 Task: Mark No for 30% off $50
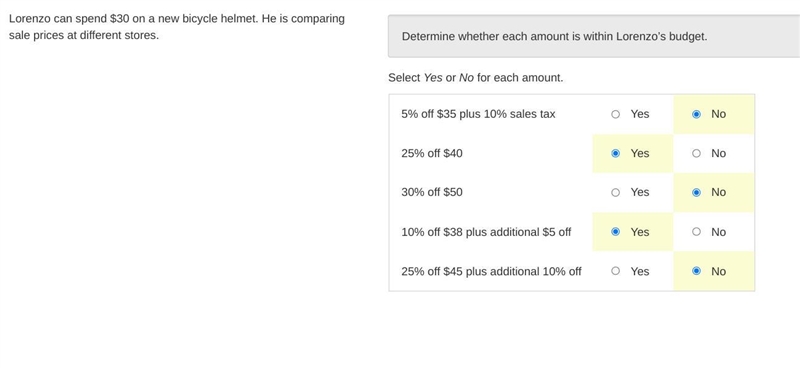[696, 192]
